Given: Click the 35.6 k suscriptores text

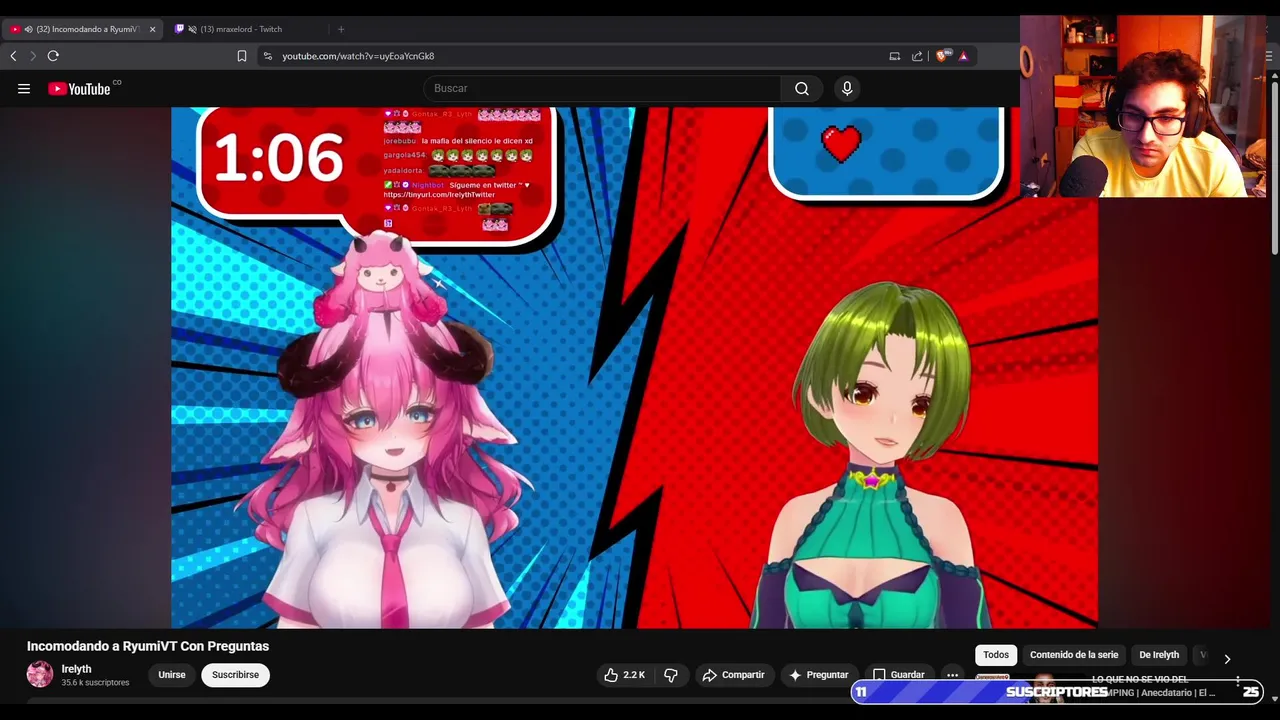Looking at the screenshot, I should point(95,683).
